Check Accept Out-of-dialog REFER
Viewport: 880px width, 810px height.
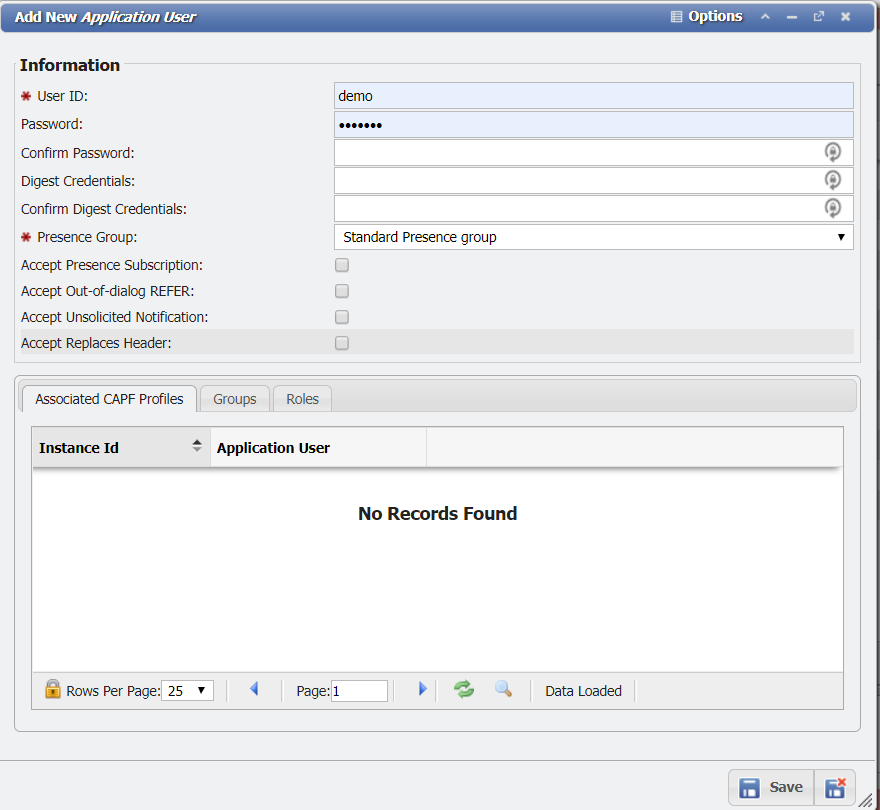(341, 291)
